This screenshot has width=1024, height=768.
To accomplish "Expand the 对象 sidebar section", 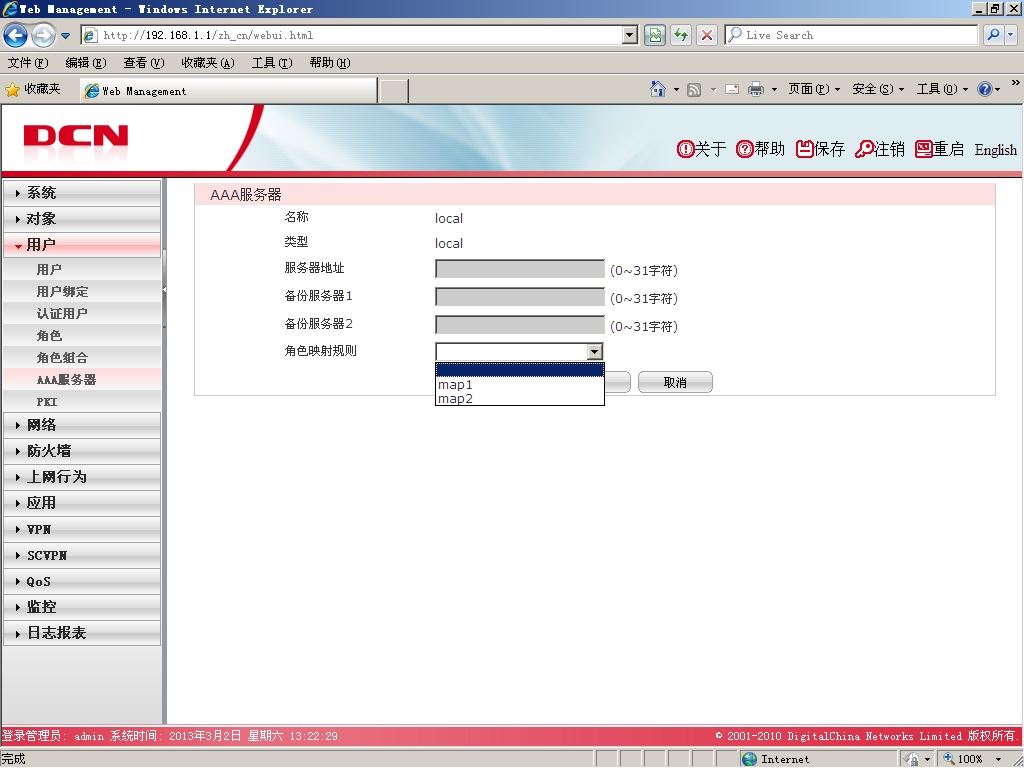I will click(82, 219).
